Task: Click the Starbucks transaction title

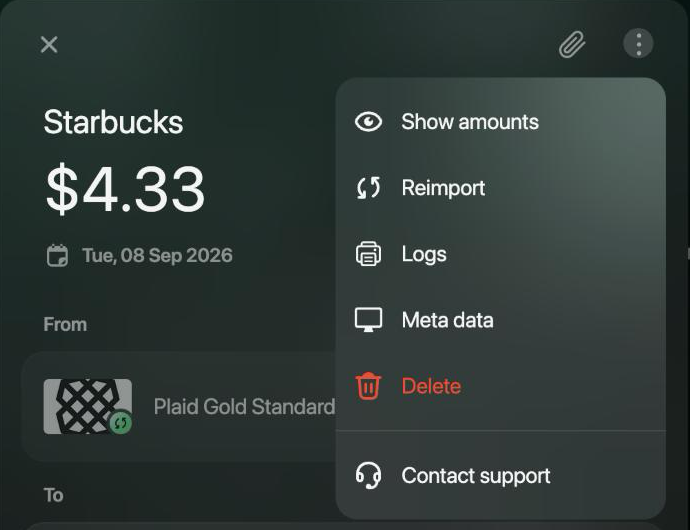Action: click(113, 122)
